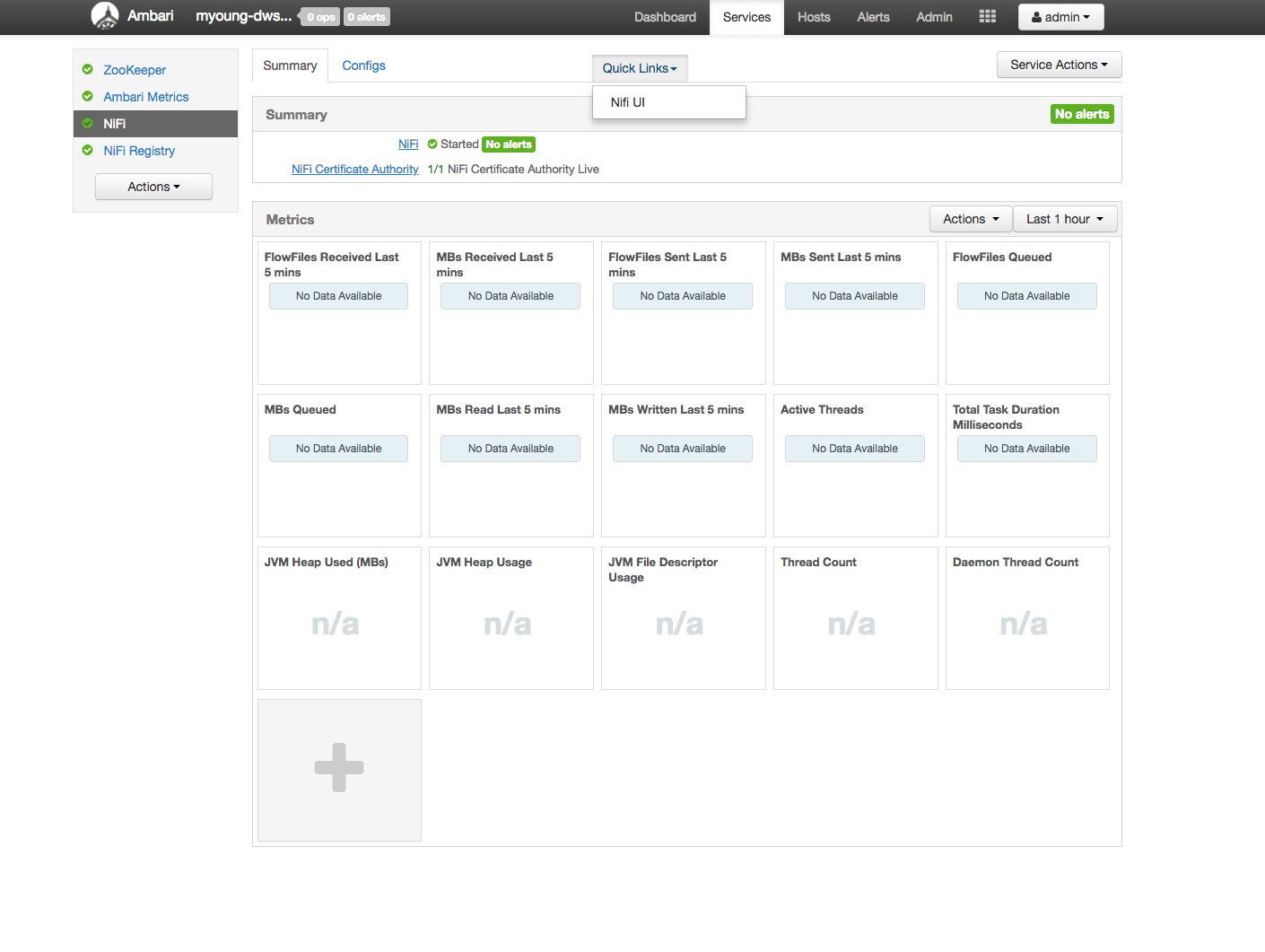This screenshot has width=1265, height=952.
Task: Select Ambari Metrics in the service sidebar
Action: (145, 96)
